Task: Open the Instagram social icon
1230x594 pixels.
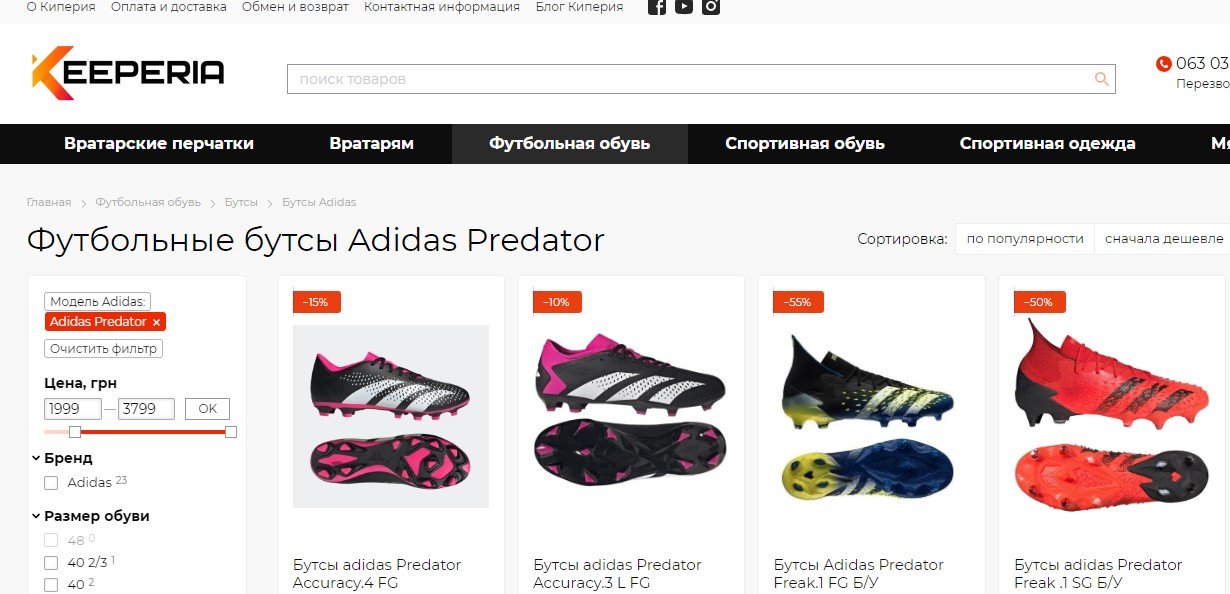Action: [x=711, y=7]
